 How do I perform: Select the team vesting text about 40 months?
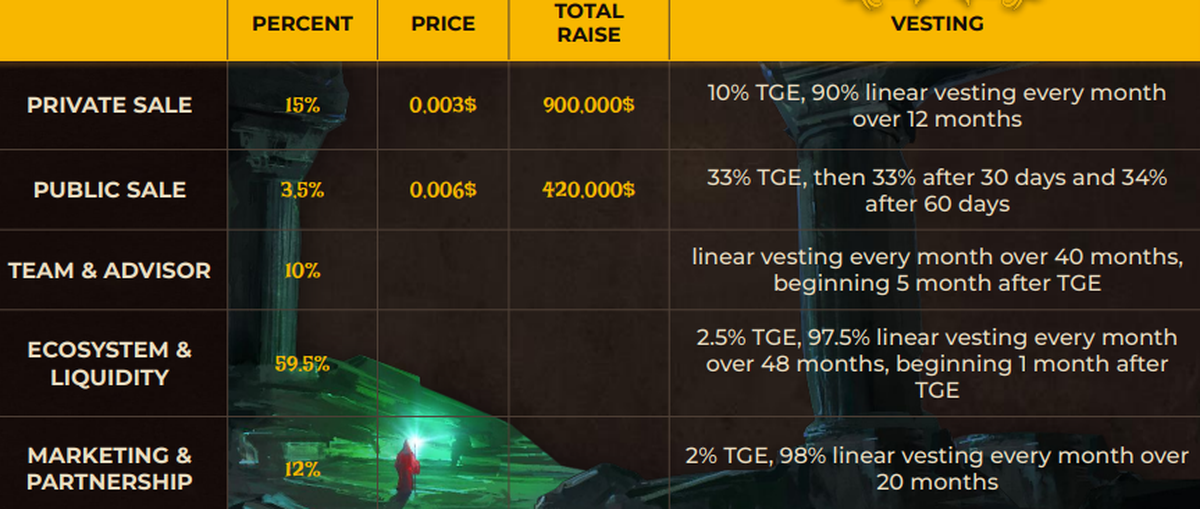937,270
